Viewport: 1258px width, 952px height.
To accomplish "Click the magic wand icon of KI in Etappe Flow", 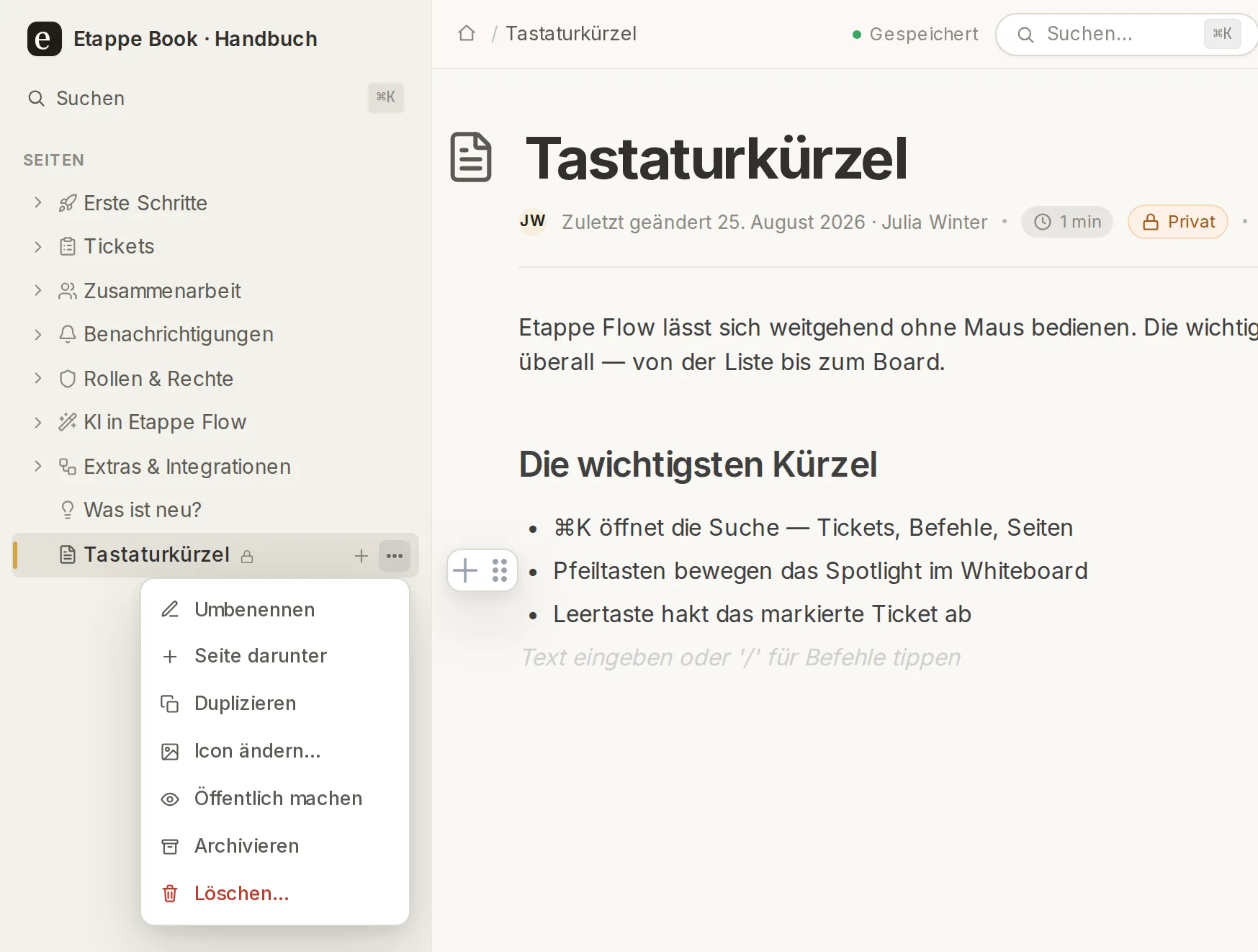I will tap(67, 422).
